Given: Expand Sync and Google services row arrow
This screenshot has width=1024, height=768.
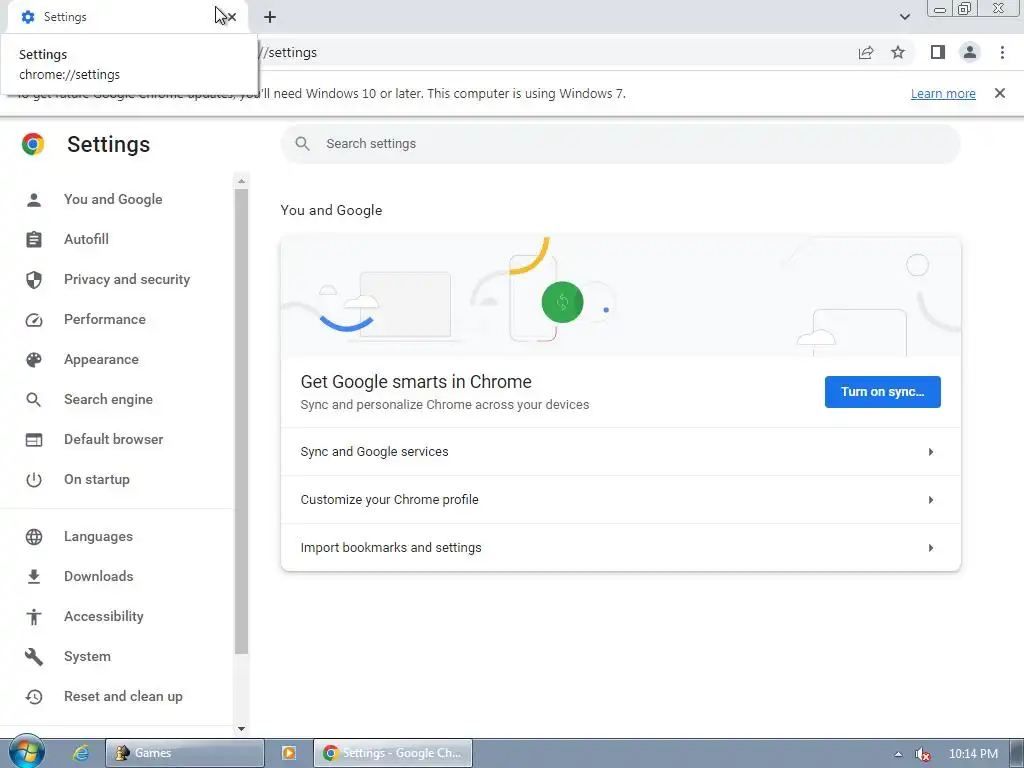Looking at the screenshot, I should click(931, 452).
